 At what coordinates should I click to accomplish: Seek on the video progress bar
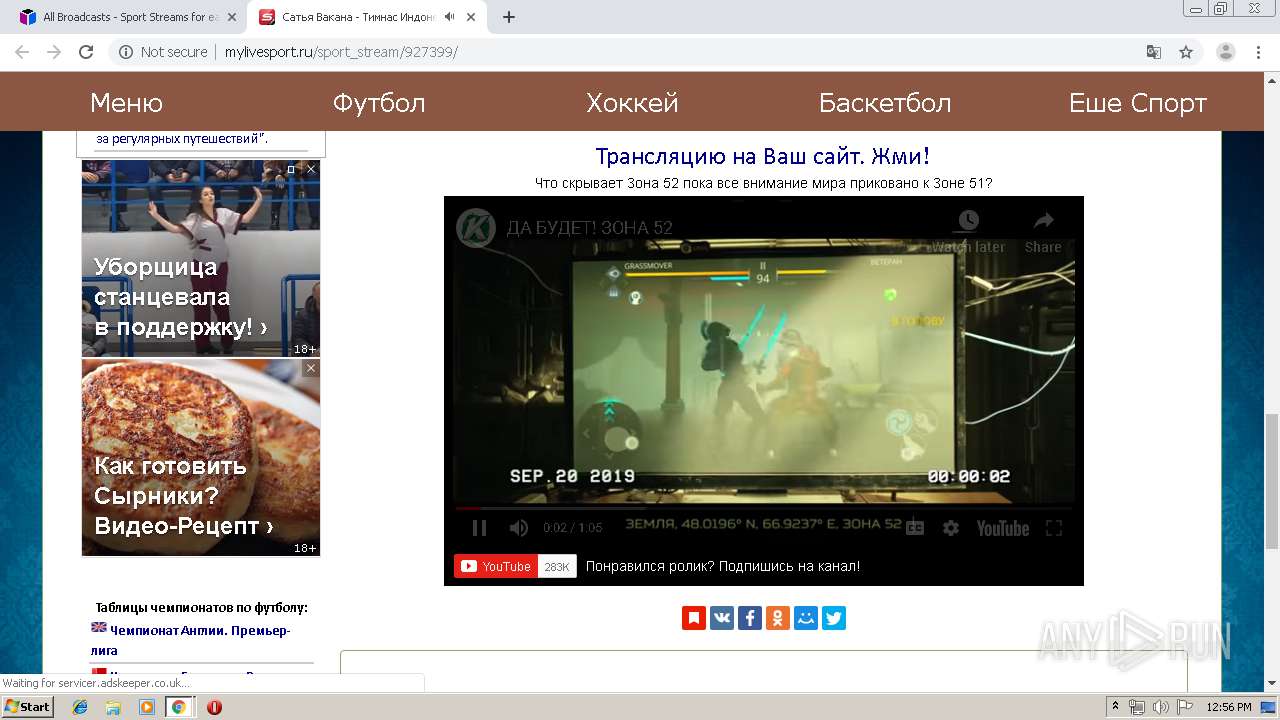pos(764,508)
